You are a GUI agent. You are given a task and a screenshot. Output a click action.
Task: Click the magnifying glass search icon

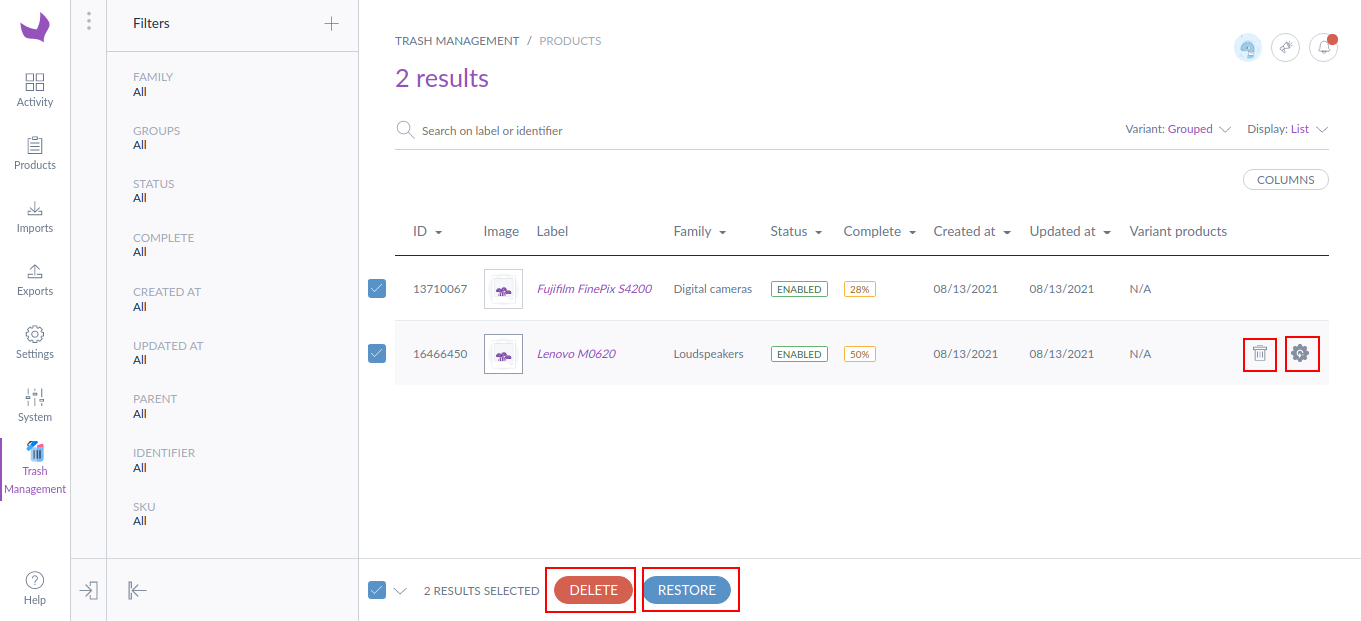tap(405, 130)
